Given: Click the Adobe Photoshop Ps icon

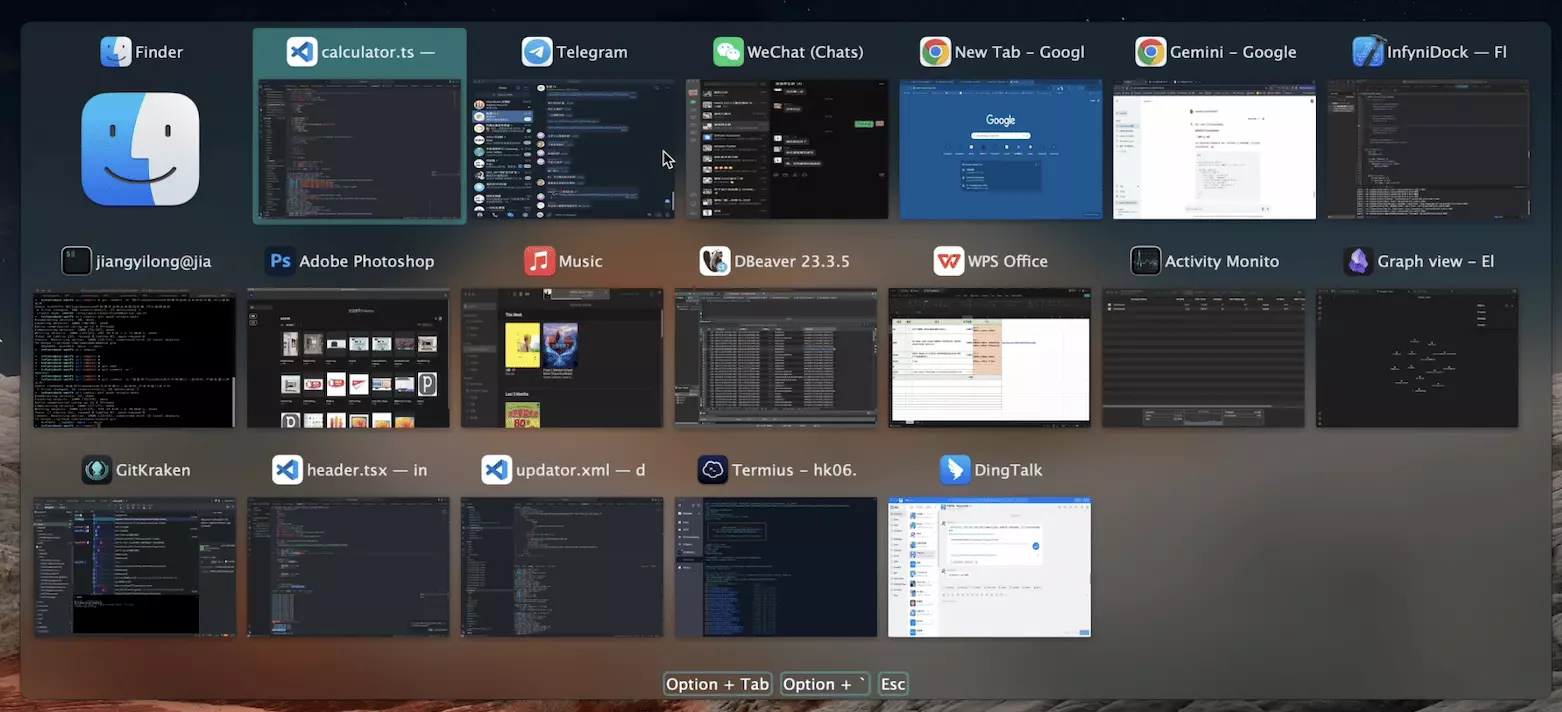Looking at the screenshot, I should coord(280,261).
